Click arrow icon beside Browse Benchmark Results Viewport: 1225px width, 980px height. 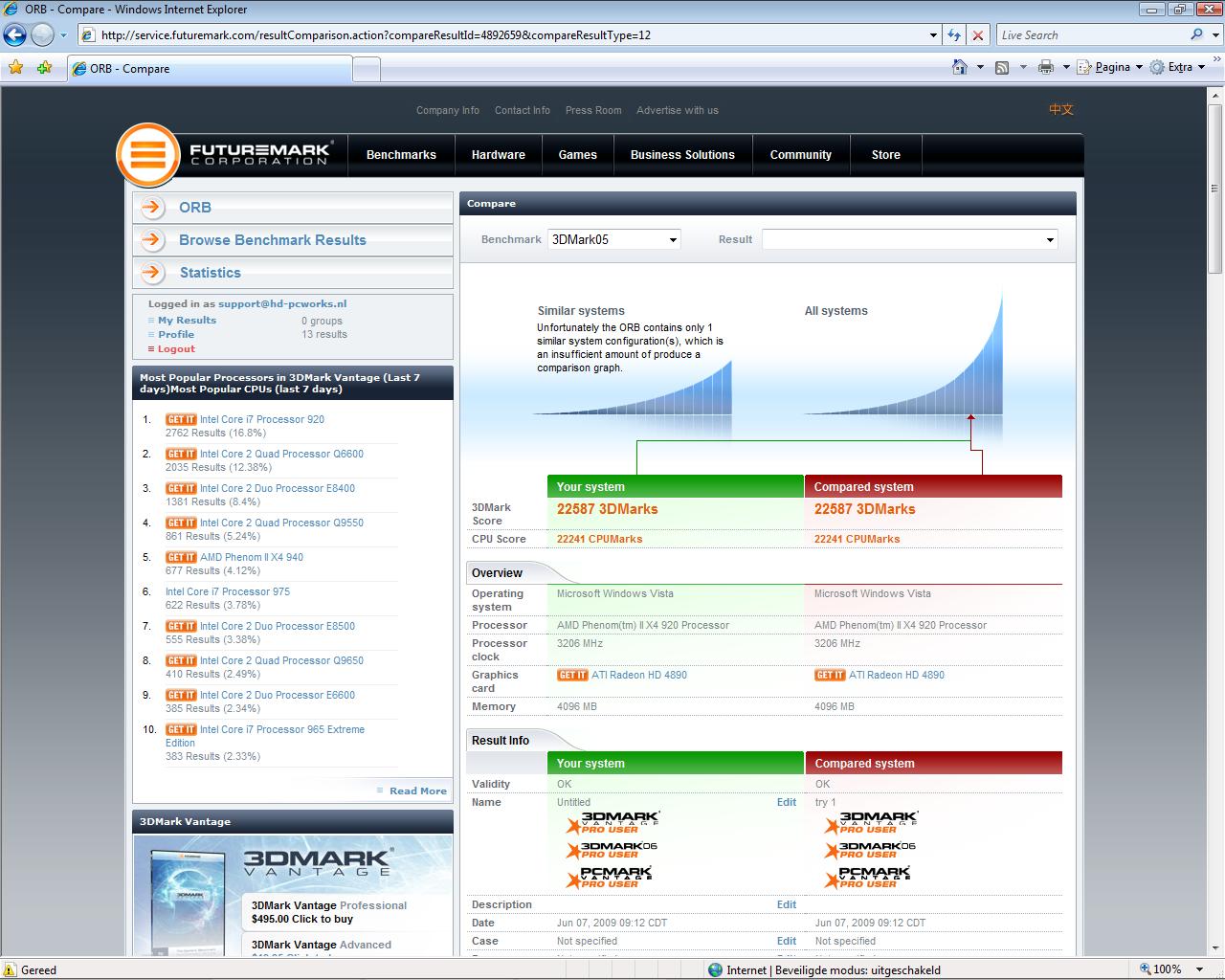[152, 239]
